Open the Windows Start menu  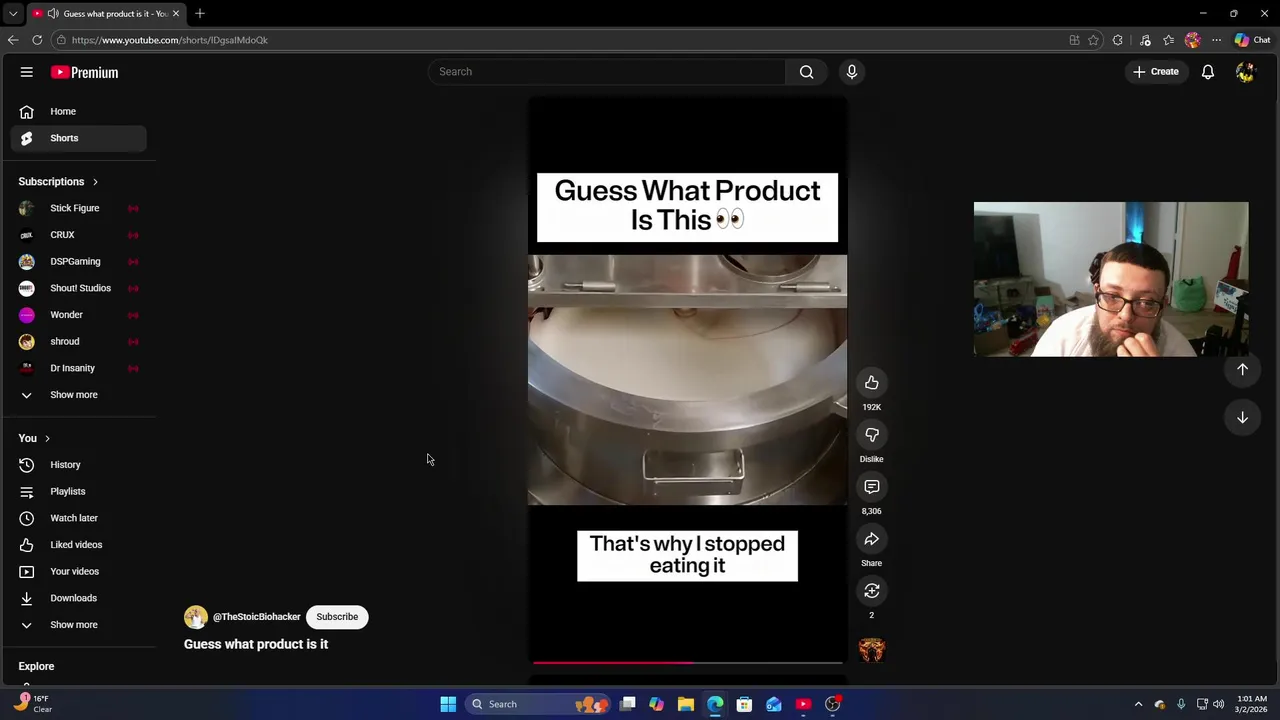tap(448, 704)
